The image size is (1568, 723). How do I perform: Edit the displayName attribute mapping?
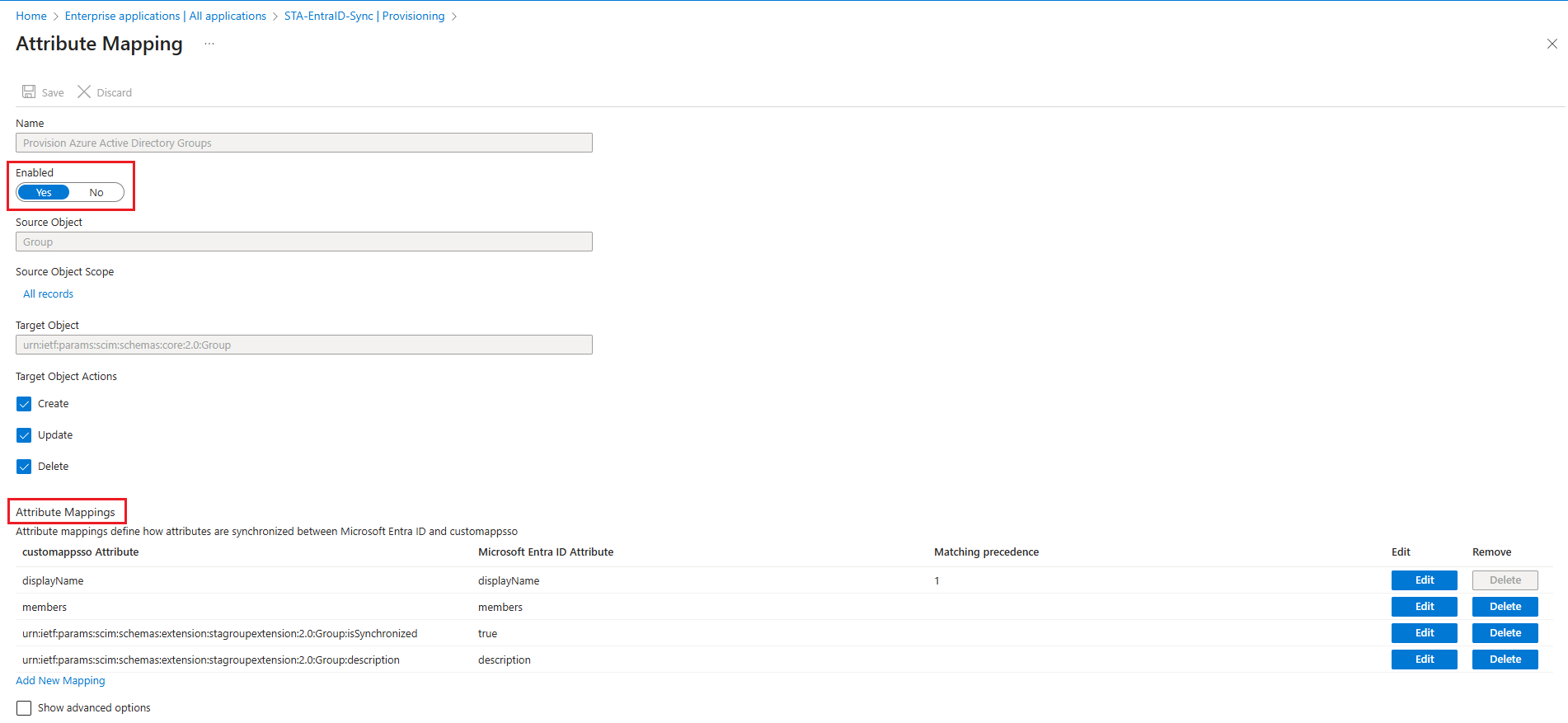click(x=1424, y=580)
